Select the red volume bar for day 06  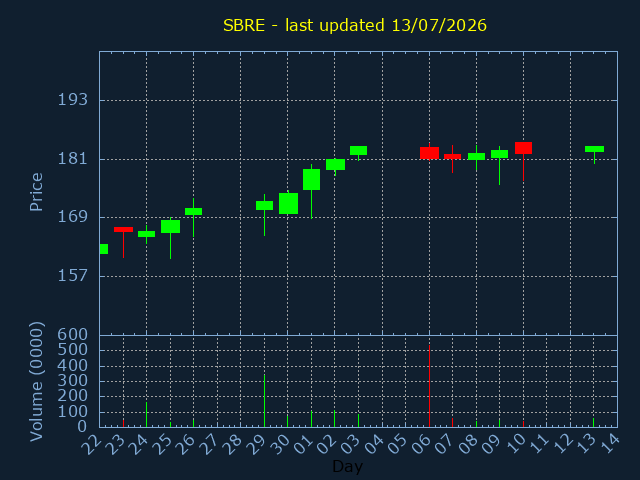[x=429, y=386]
